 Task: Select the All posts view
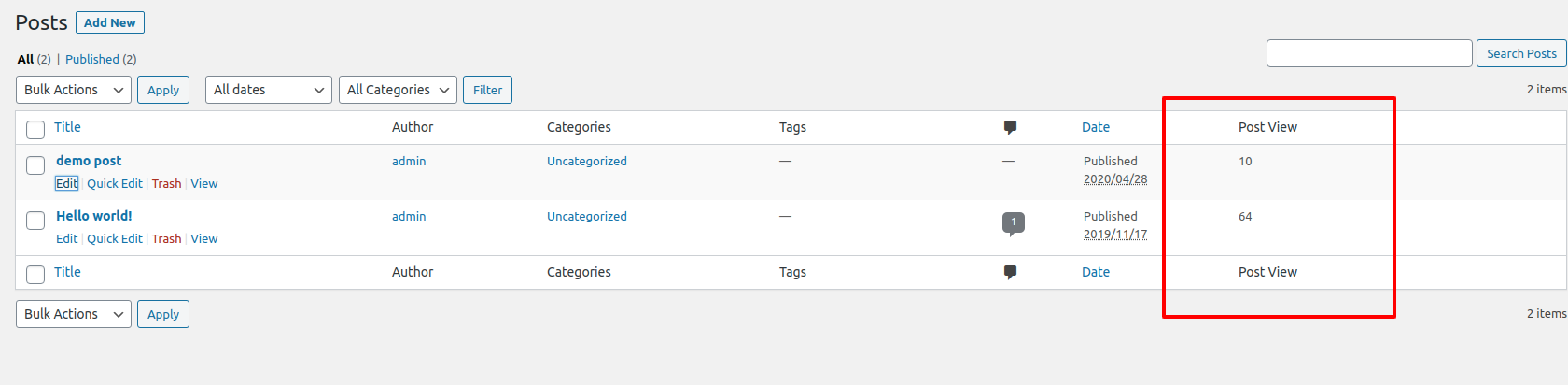(x=25, y=59)
